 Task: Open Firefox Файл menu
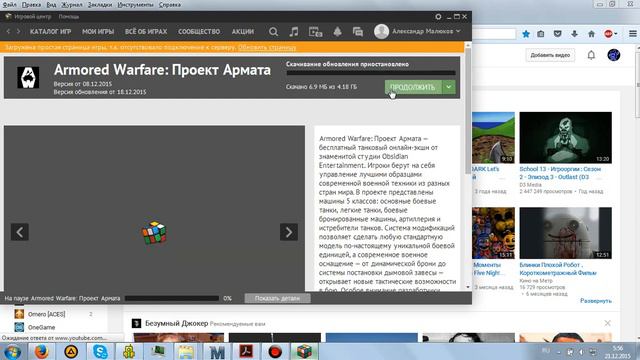9,5
